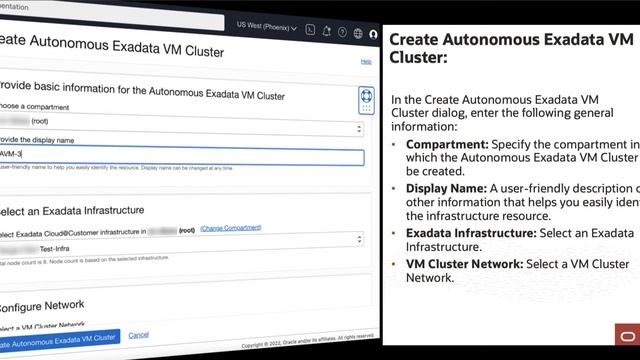
Task: Expand the Test-Infra Exadata infrastructure dropdown
Action: 181,244
